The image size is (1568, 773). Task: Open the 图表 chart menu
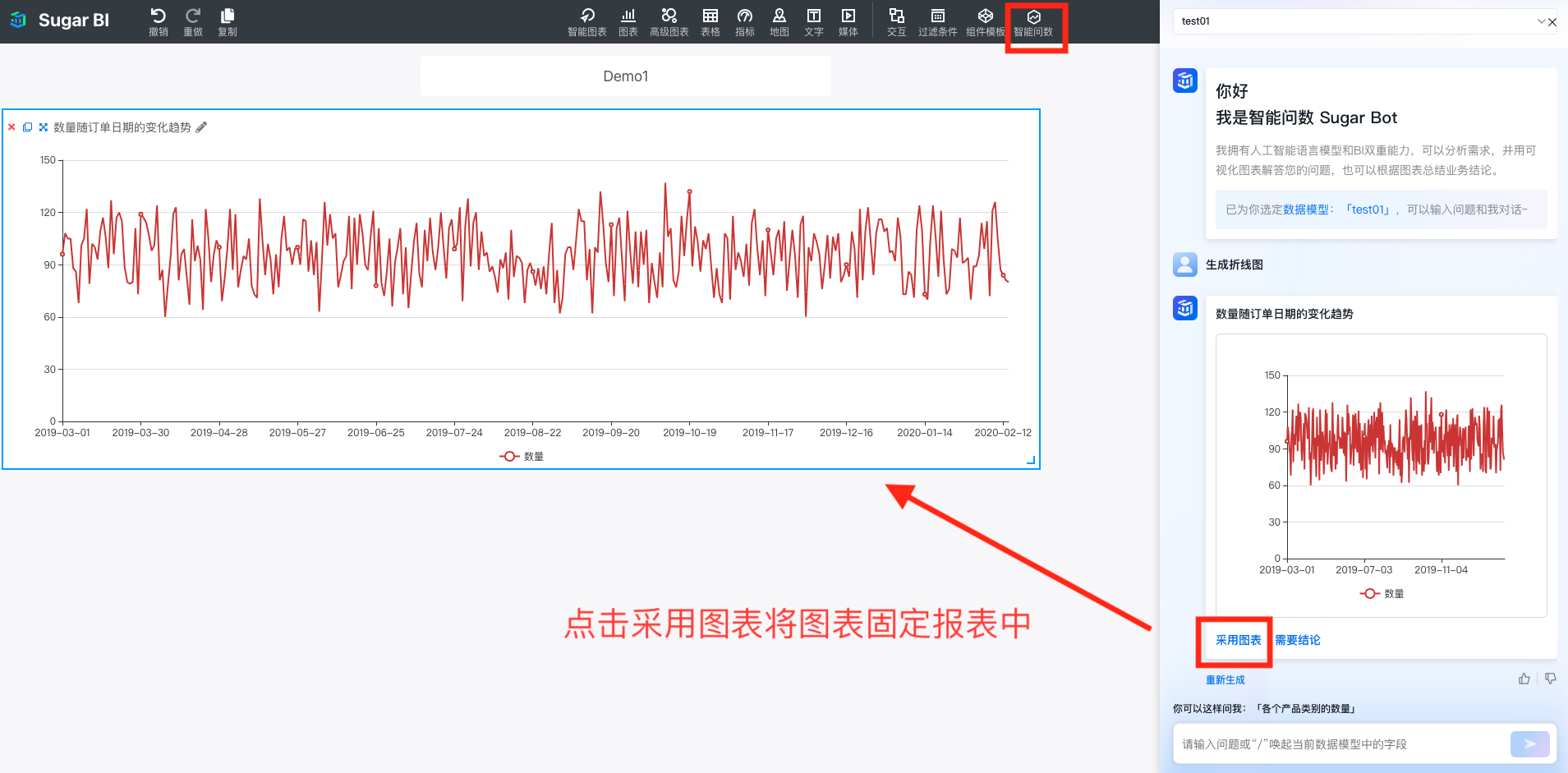pos(628,22)
